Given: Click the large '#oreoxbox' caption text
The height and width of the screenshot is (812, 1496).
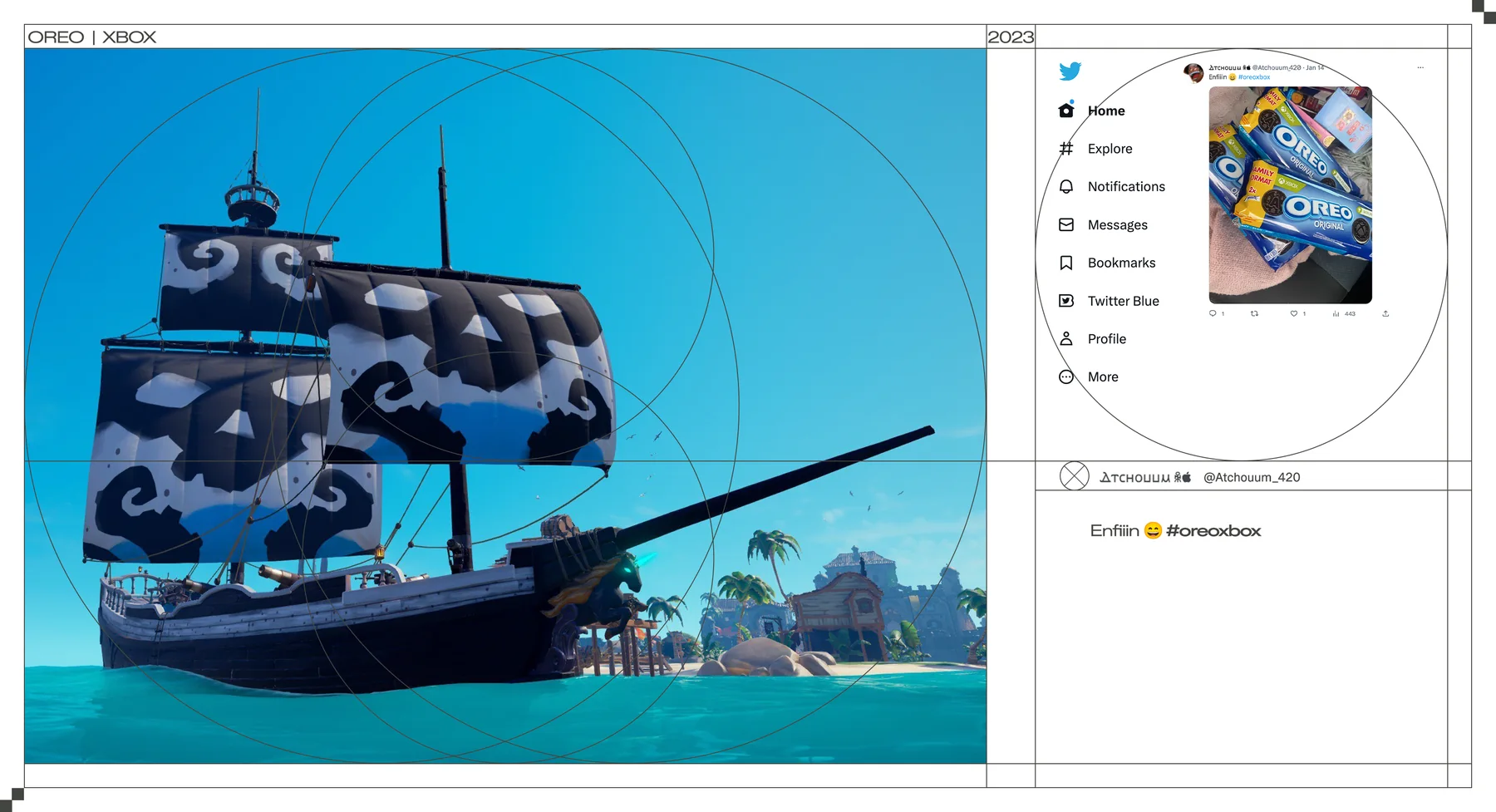Looking at the screenshot, I should coord(1213,530).
